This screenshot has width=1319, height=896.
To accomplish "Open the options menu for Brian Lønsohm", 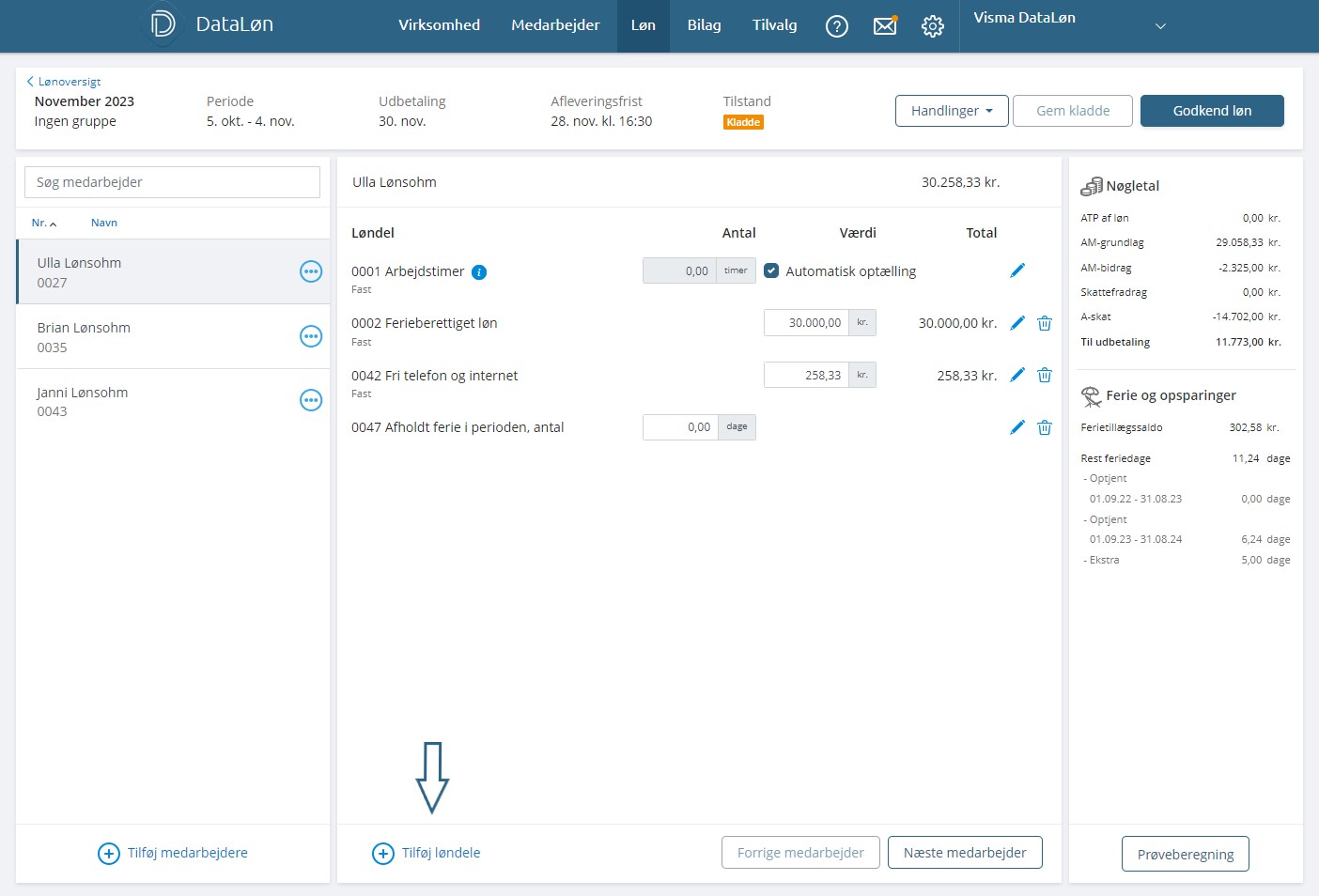I will coord(310,336).
